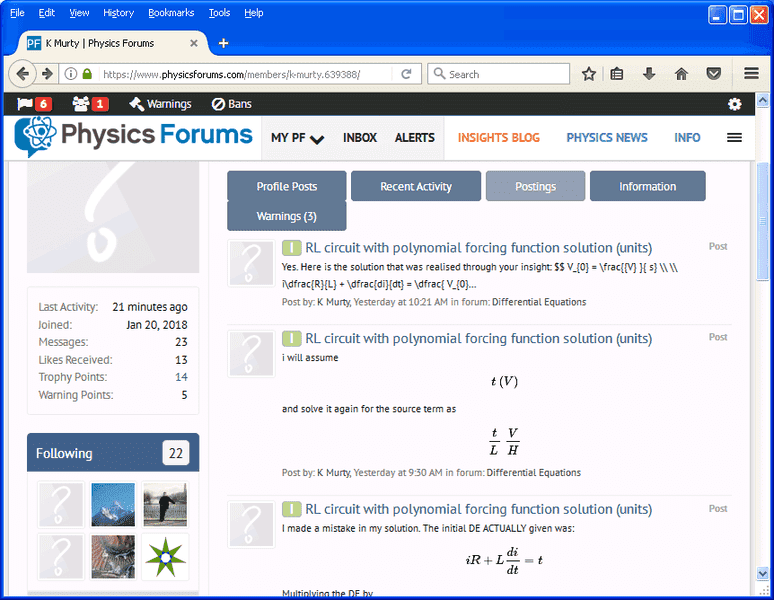Click the mountain avatar in Following list
The height and width of the screenshot is (600, 774).
(x=112, y=505)
